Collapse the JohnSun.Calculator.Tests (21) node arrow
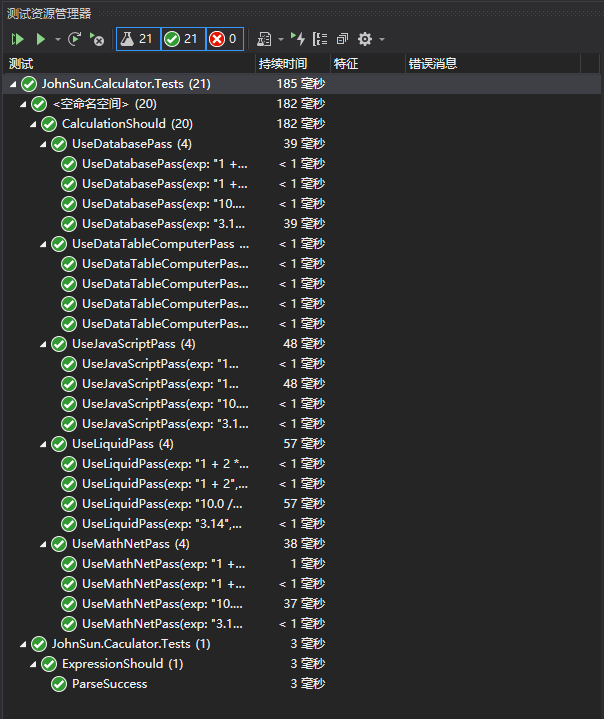Screen dimensions: 604x719 click(13, 84)
